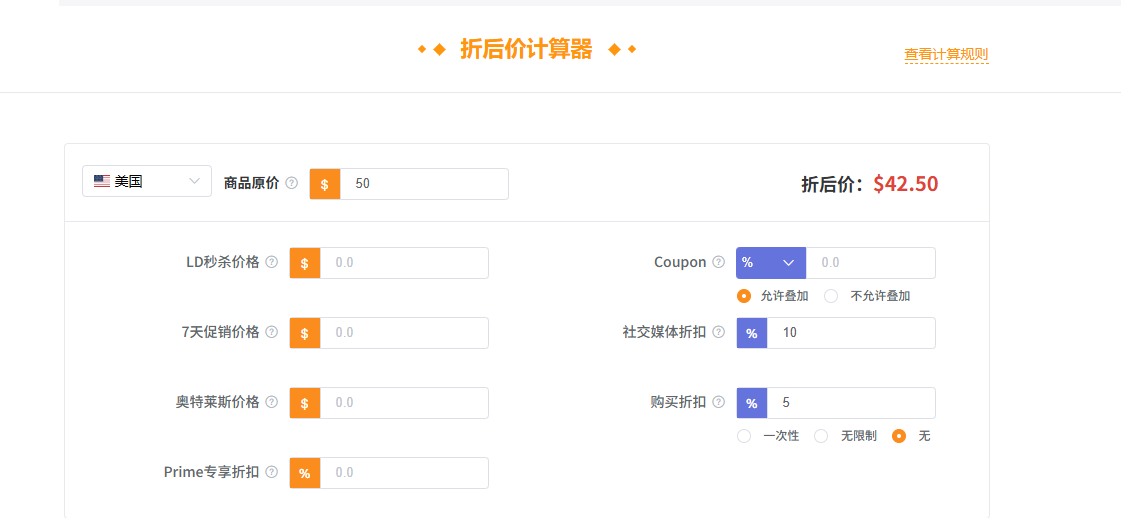1121x518 pixels.
Task: Click the 社交媒体折扣 field showing 10
Action: (851, 333)
